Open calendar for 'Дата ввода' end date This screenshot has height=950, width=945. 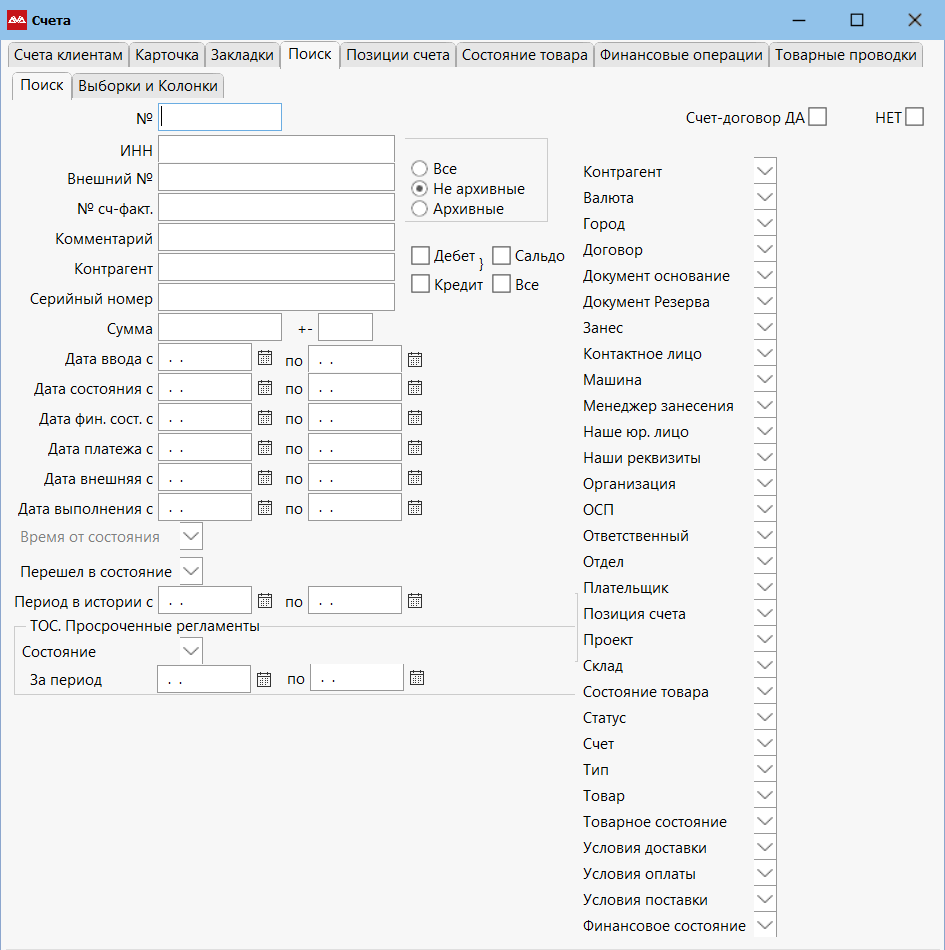pyautogui.click(x=415, y=359)
